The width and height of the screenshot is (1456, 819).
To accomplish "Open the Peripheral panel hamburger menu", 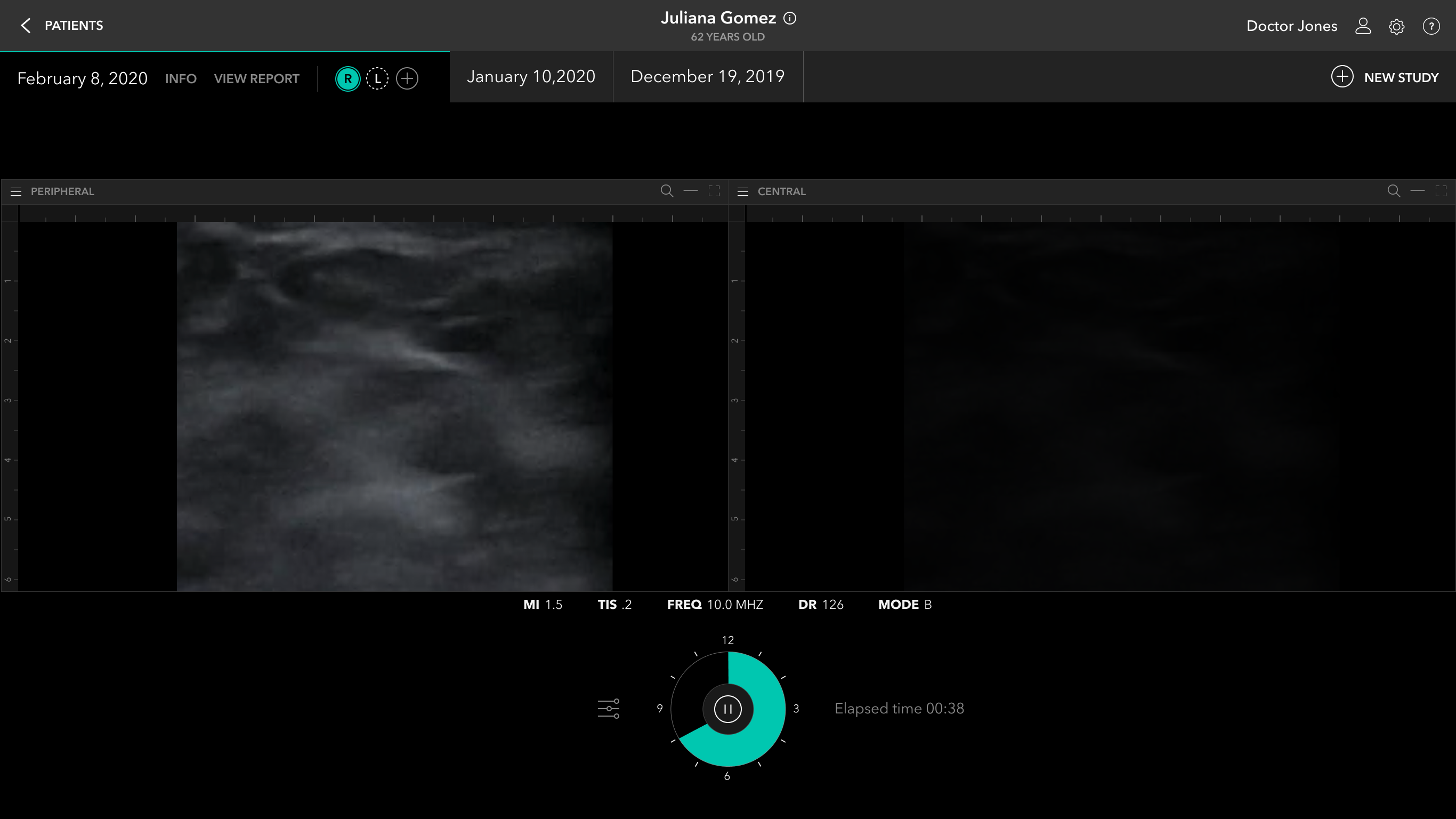I will (16, 192).
